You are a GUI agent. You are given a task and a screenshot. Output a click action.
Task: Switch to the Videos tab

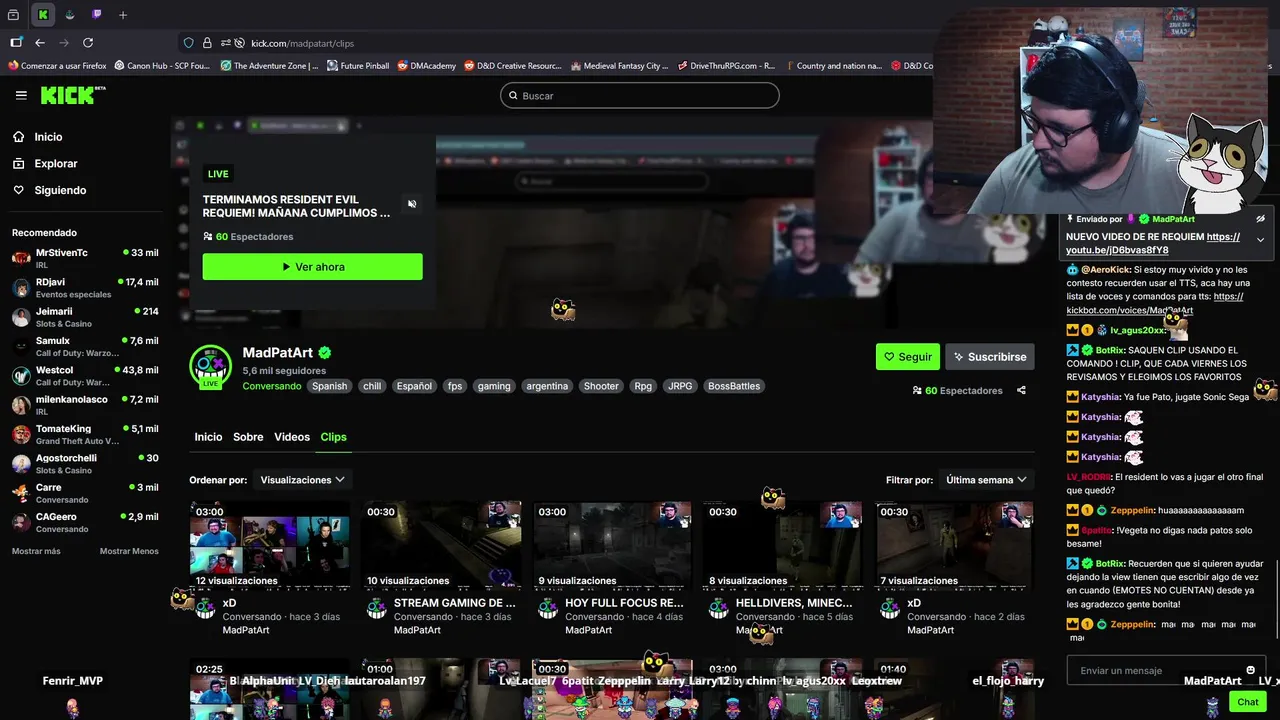tap(292, 437)
